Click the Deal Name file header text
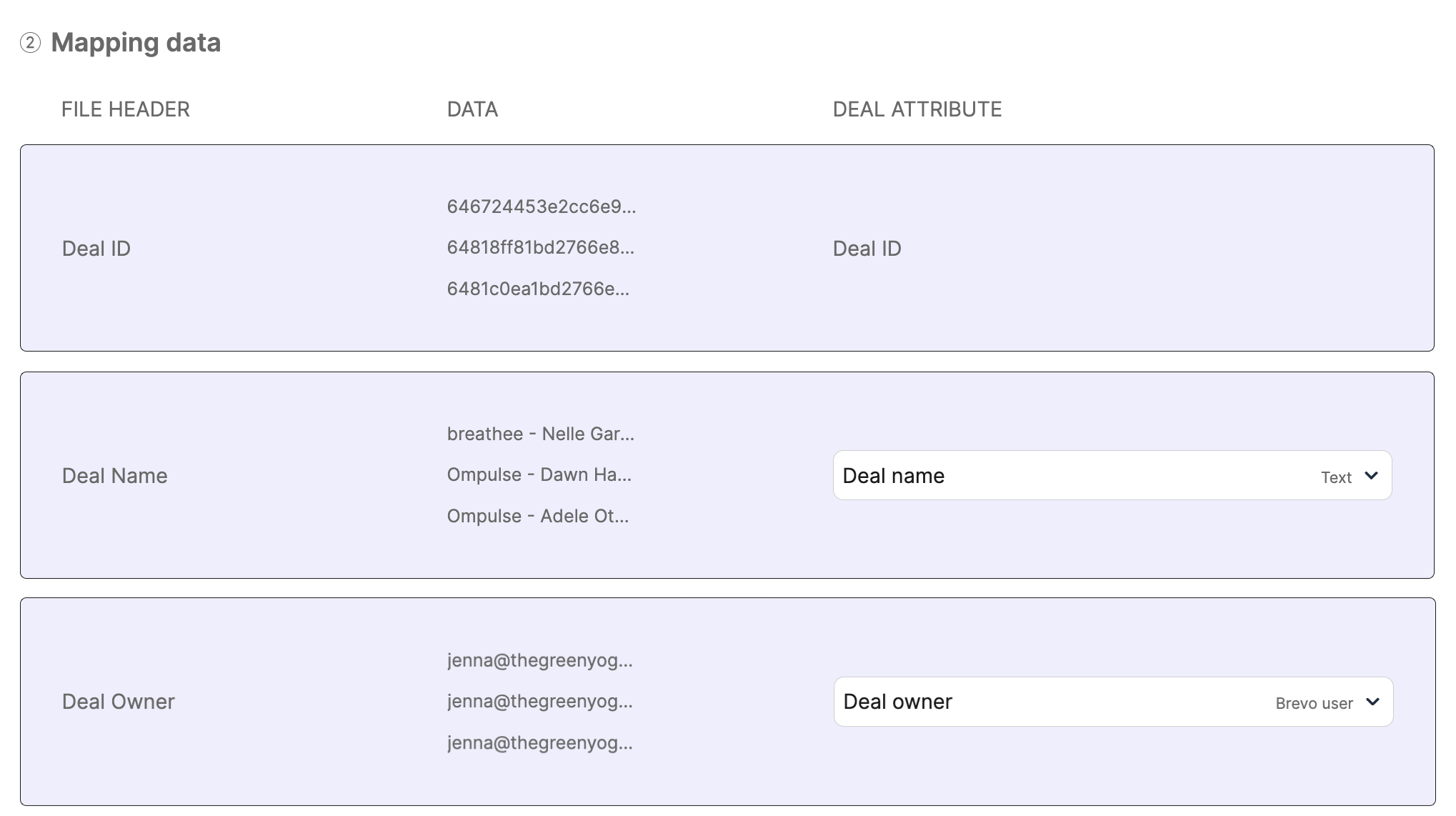The image size is (1456, 816). (115, 476)
